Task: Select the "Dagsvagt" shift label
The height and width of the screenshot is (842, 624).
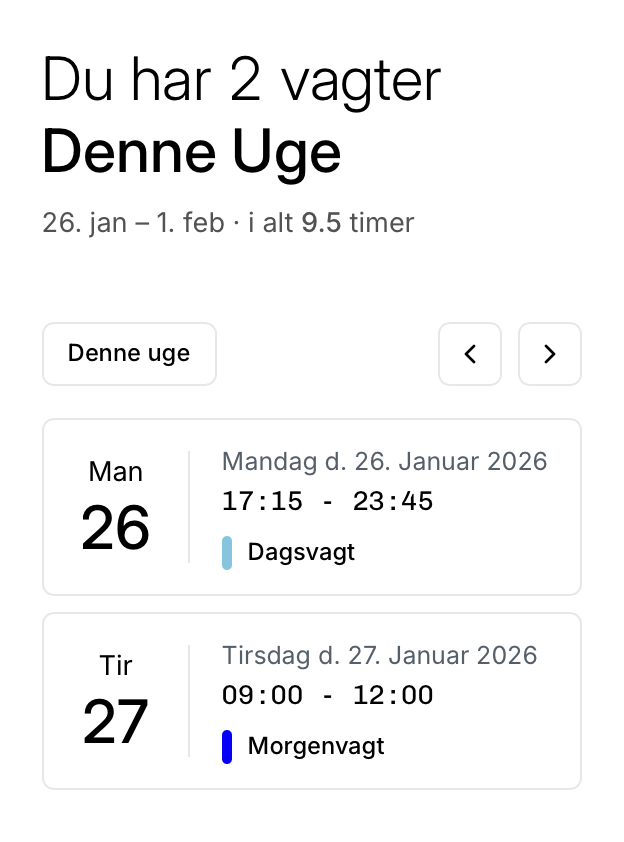Action: coord(301,552)
